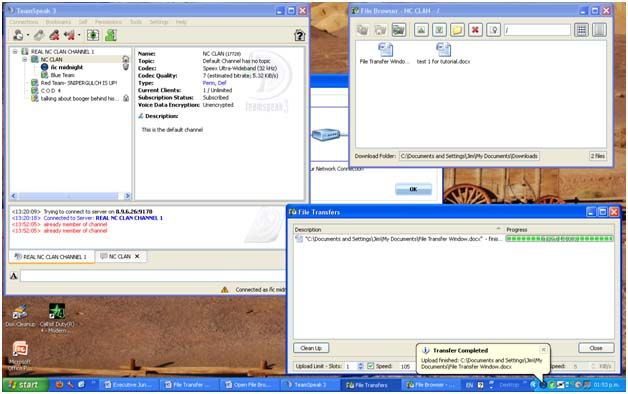Click the path input field in File Browser
The height and width of the screenshot is (394, 628).
[537, 30]
